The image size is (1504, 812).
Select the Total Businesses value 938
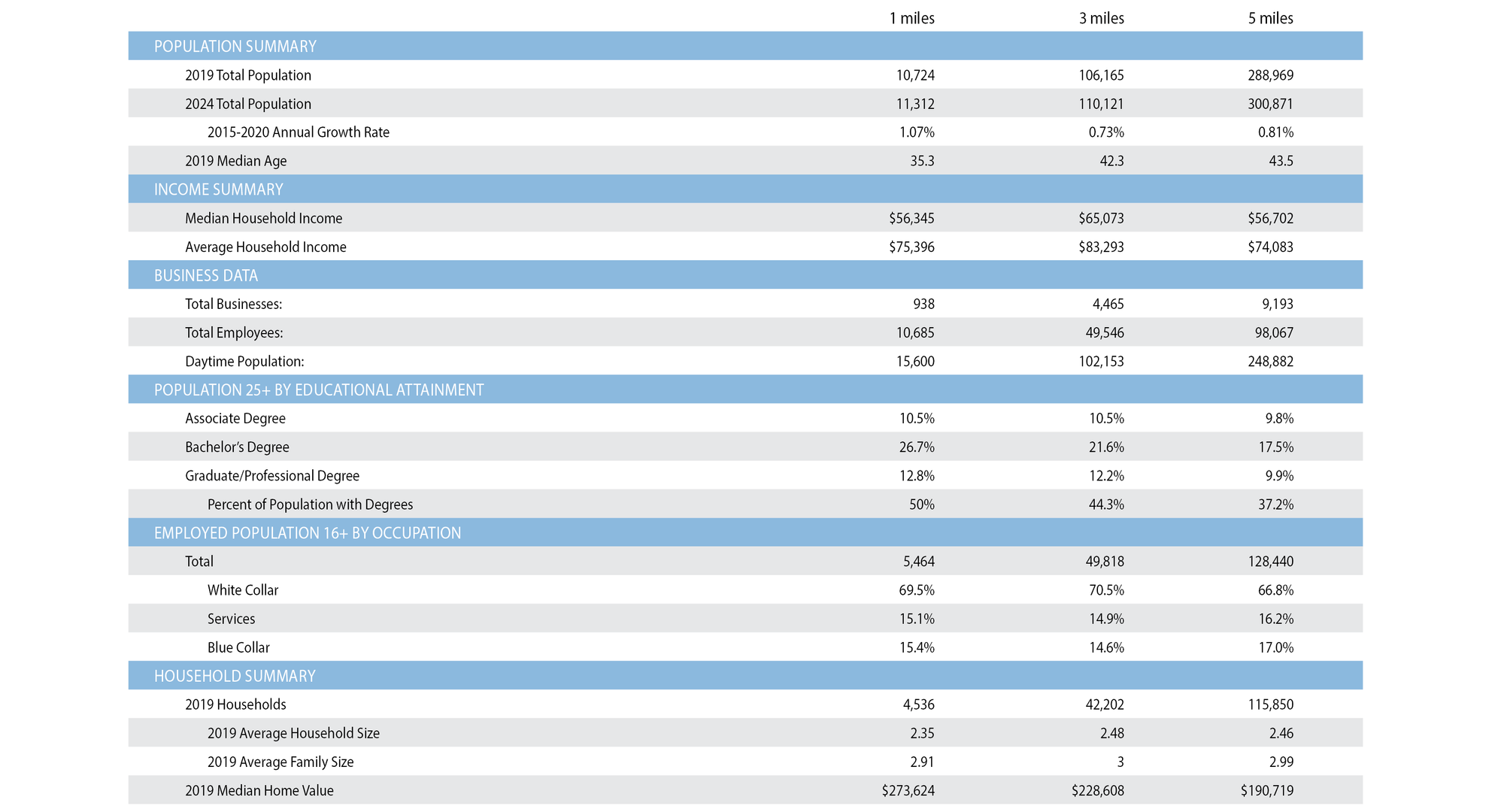(923, 304)
